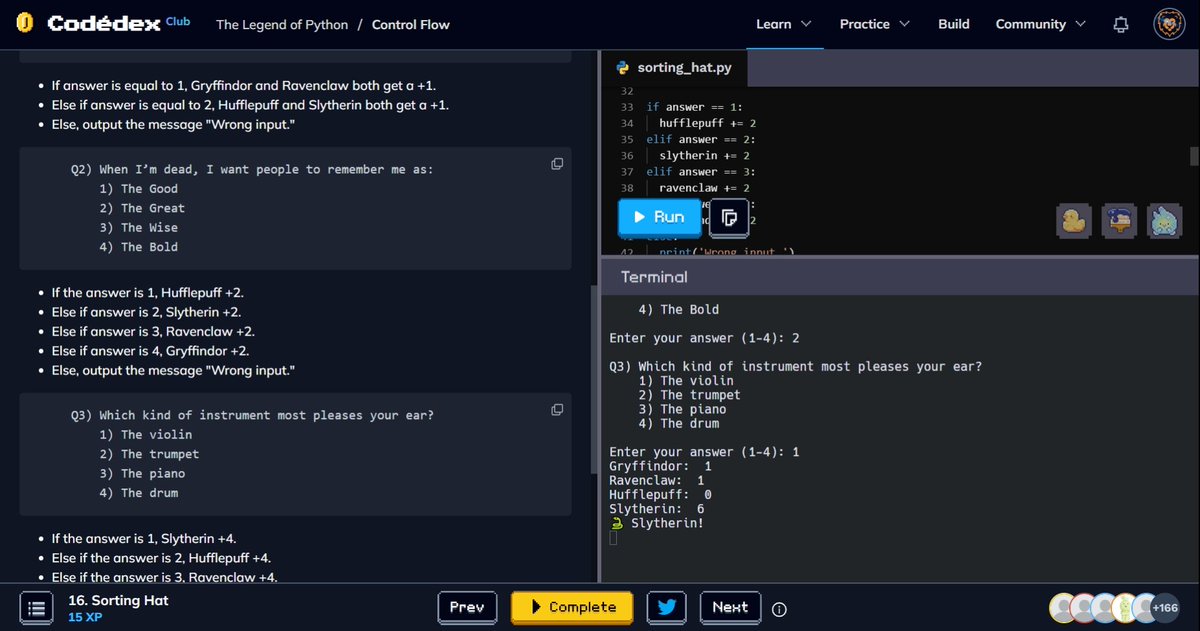Click the Codédex logo icon
Viewport: 1200px width, 631px height.
(27, 24)
